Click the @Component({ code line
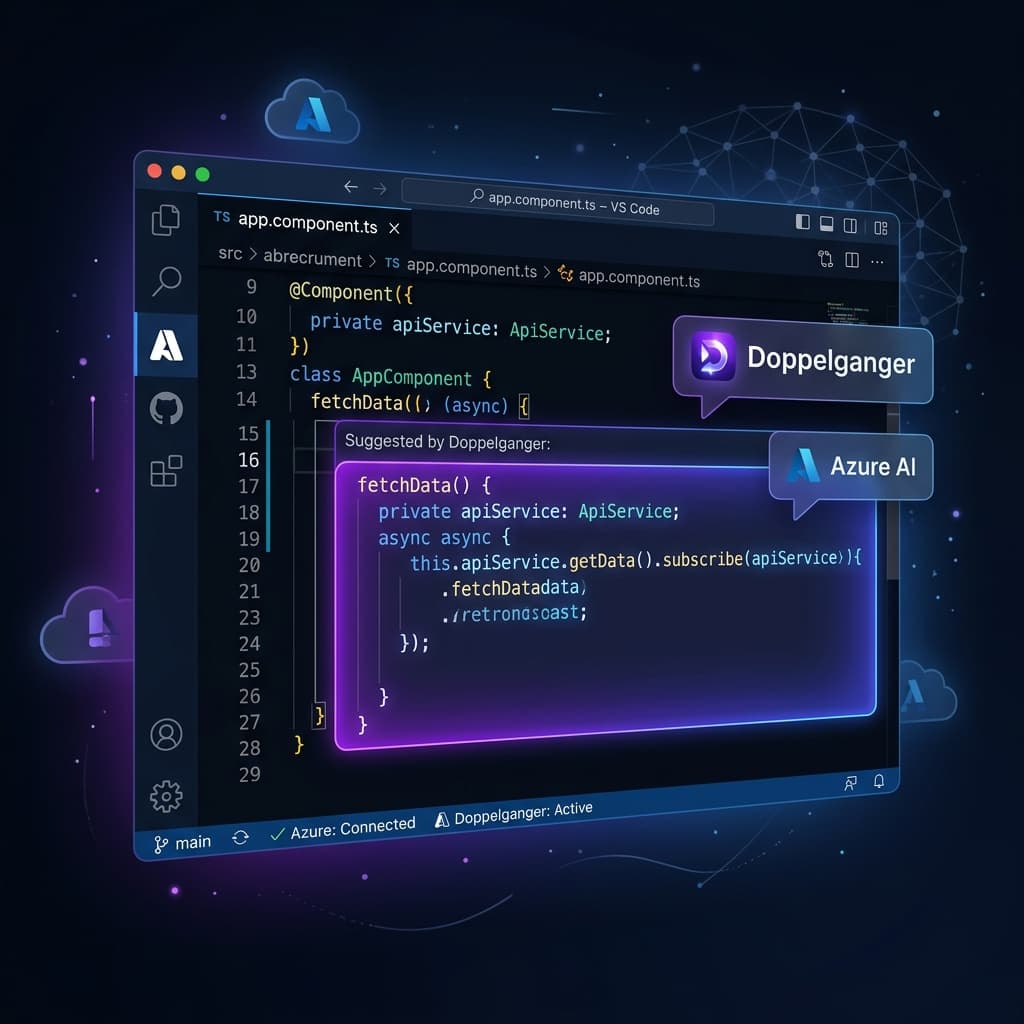The width and height of the screenshot is (1024, 1024). [351, 293]
